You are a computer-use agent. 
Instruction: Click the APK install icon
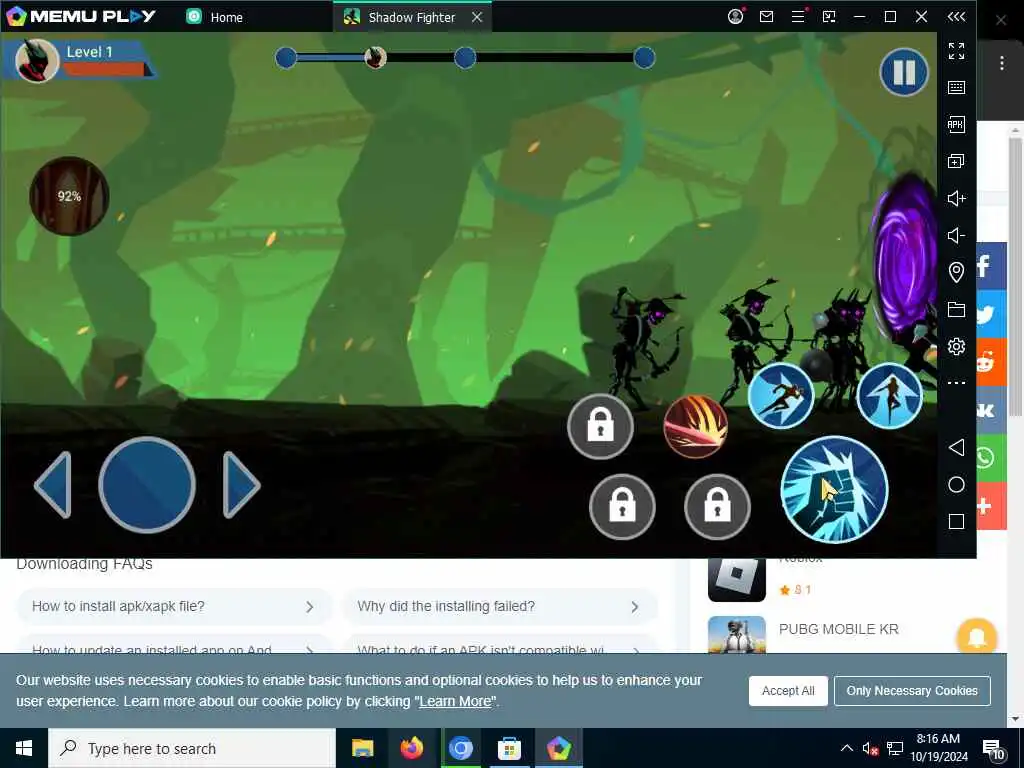[956, 124]
